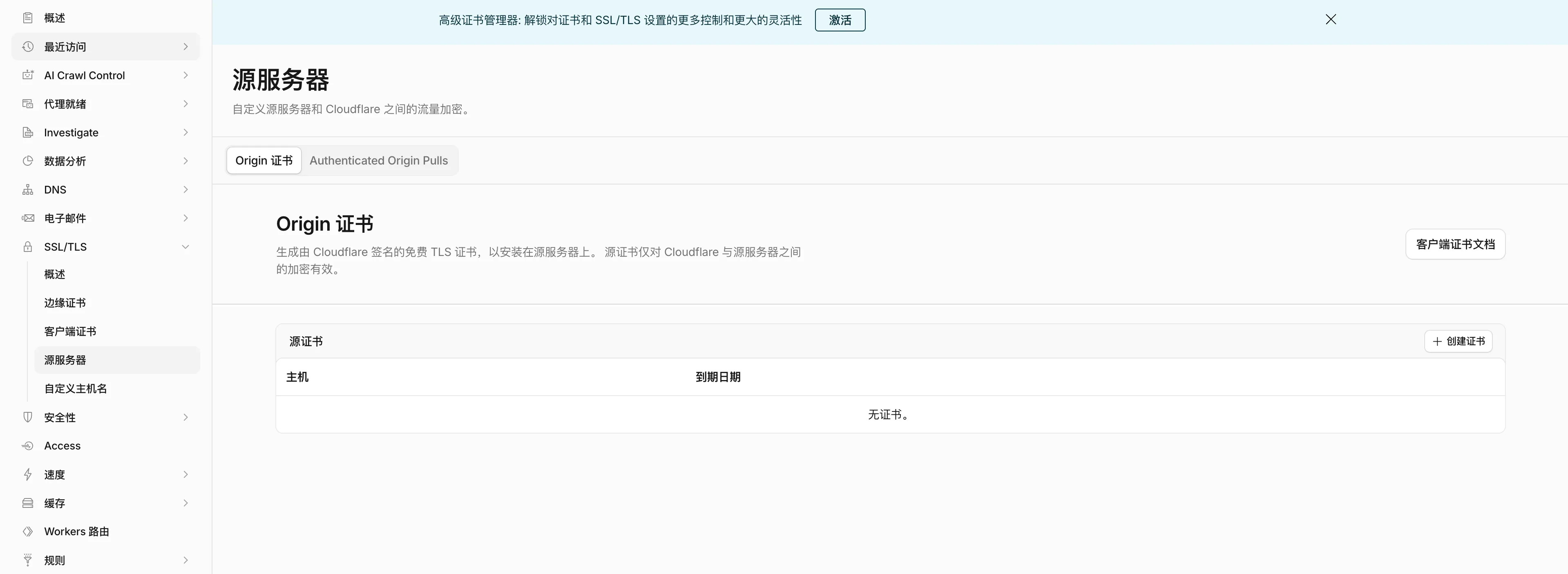1568x574 pixels.
Task: Expand the 数据分析 chevron
Action: (185, 161)
